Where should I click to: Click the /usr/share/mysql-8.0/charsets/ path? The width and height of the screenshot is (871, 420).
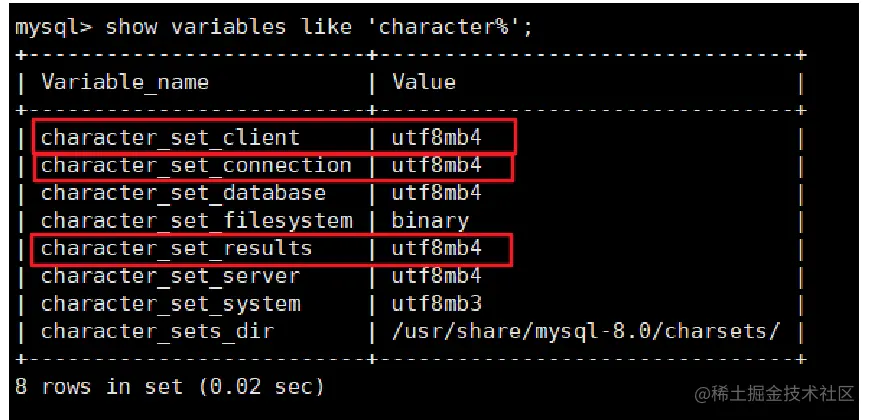(586, 331)
